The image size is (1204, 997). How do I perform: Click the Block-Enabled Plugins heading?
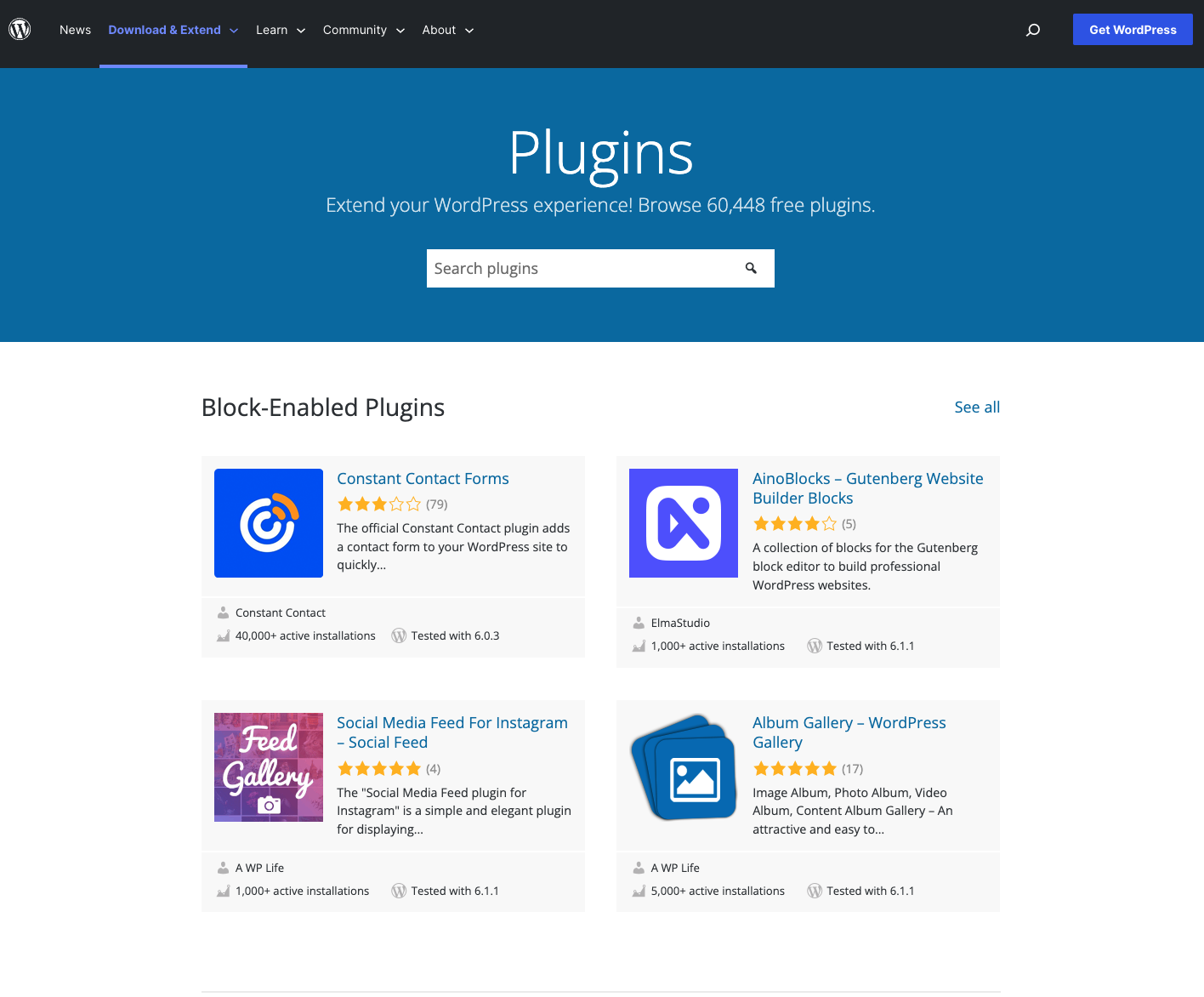[x=323, y=407]
